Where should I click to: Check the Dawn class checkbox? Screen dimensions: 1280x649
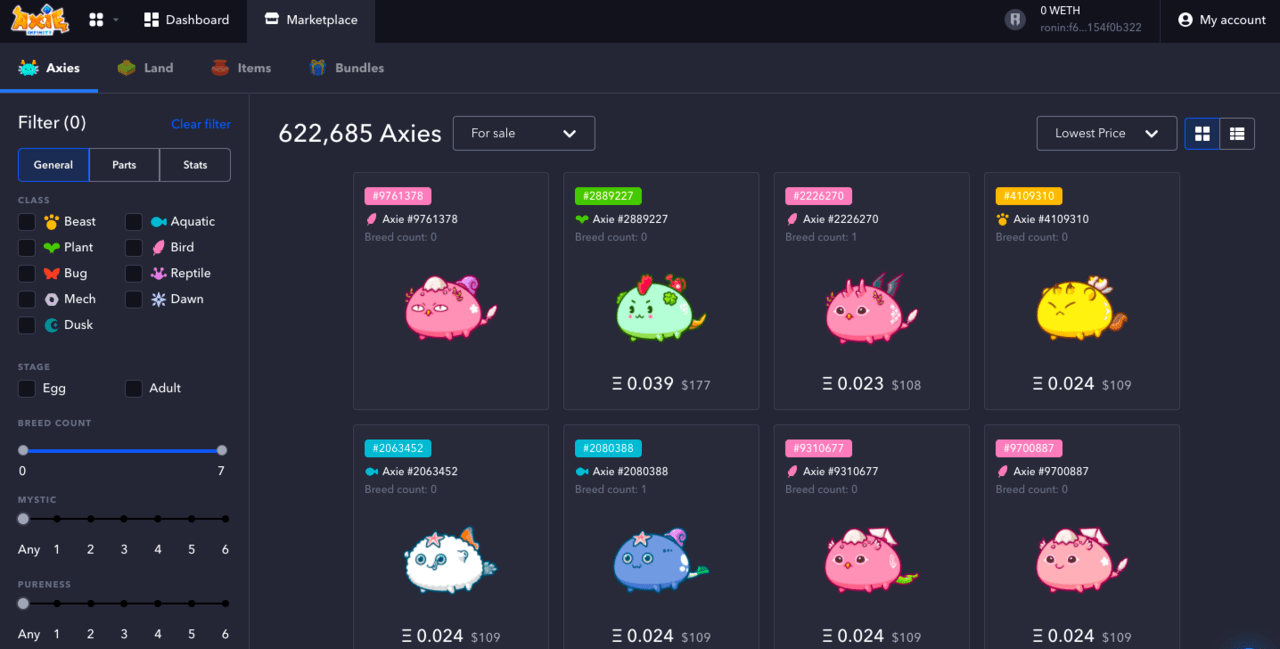(133, 300)
